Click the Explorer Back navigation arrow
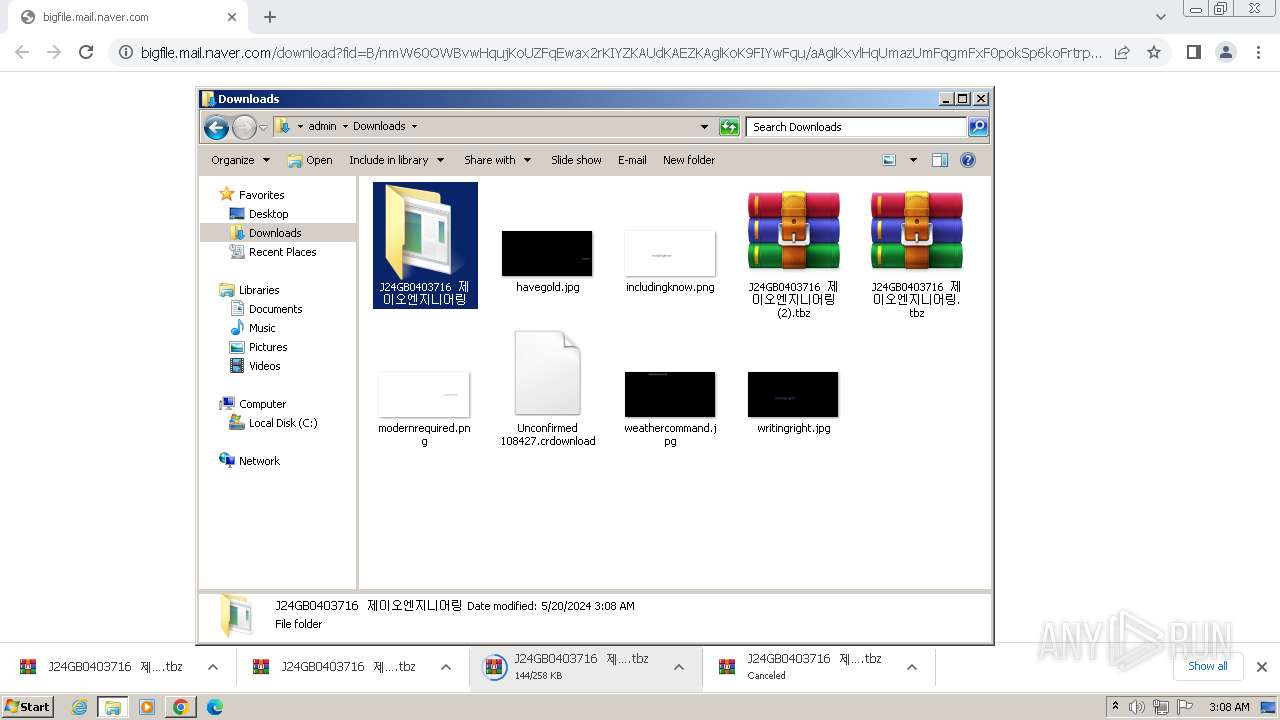This screenshot has width=1280, height=720. tap(216, 127)
